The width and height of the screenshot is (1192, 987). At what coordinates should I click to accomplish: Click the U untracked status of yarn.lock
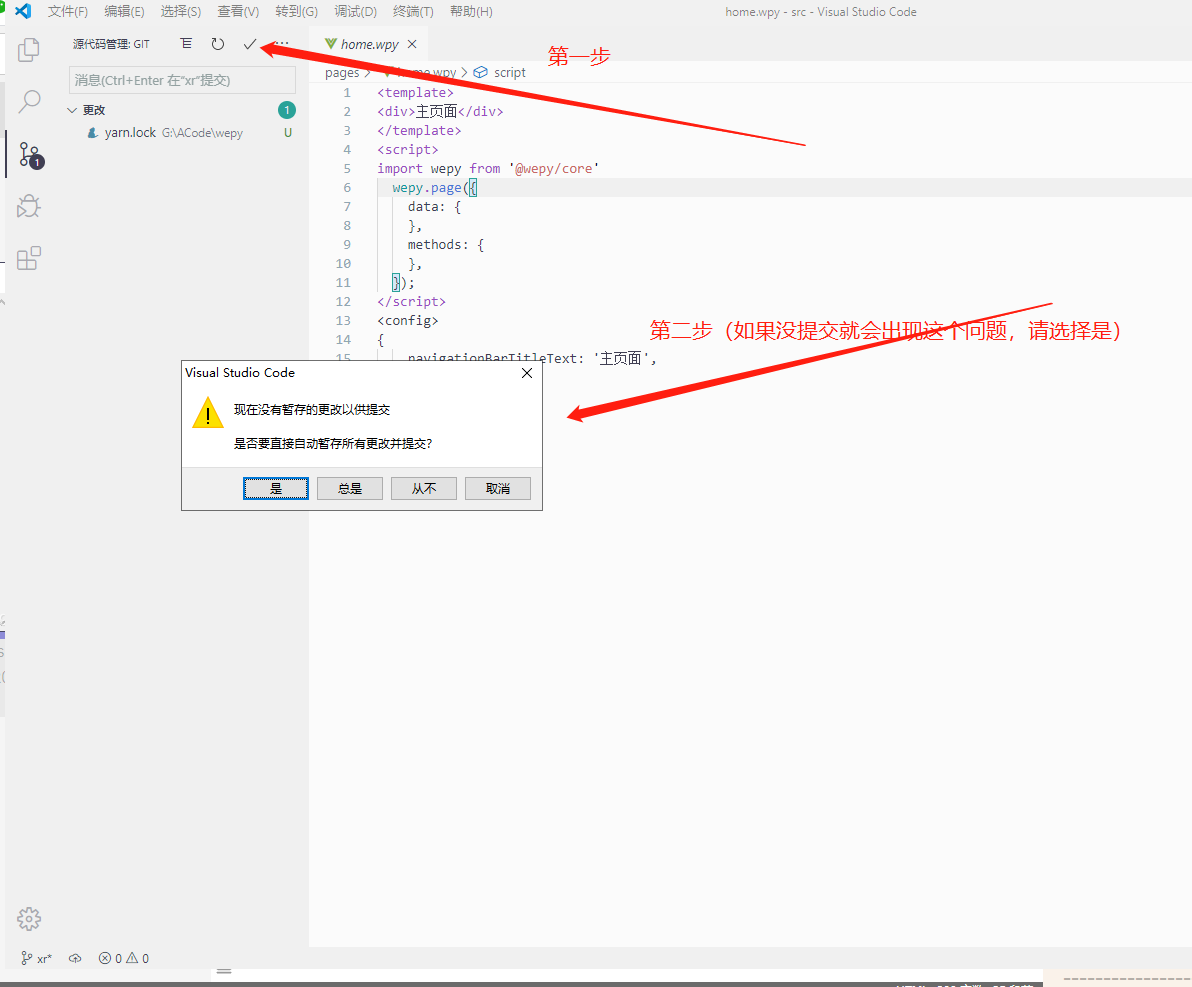point(288,132)
